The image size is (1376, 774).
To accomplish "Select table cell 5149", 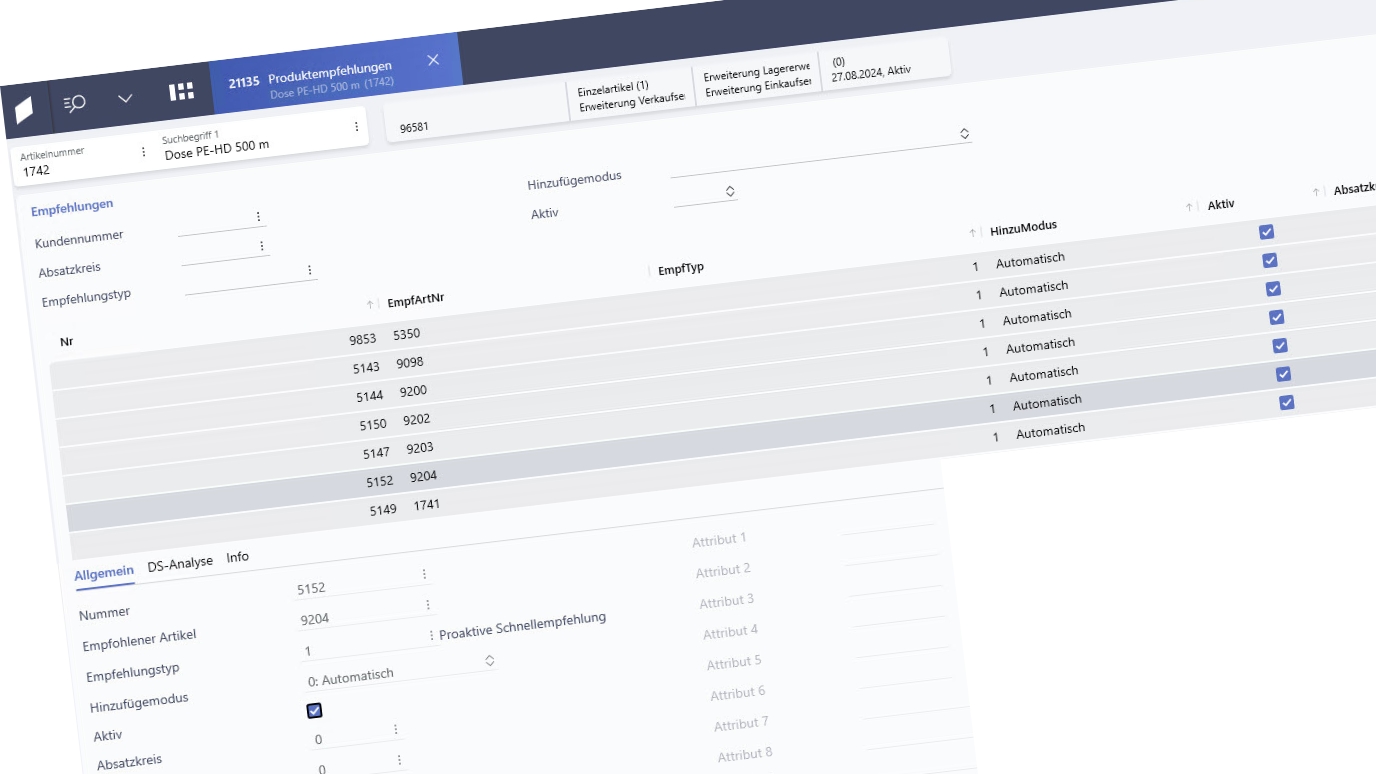I will click(x=383, y=510).
